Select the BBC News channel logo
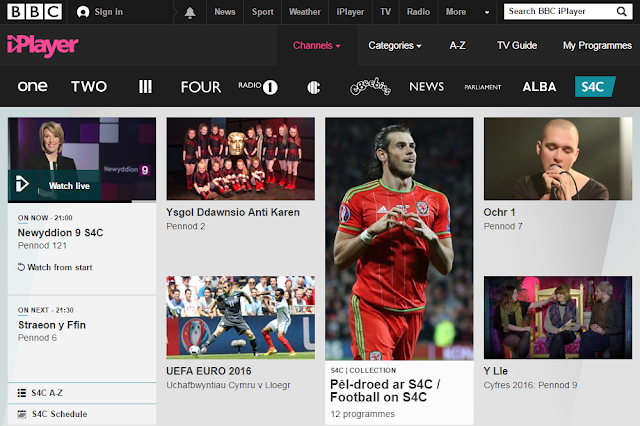 point(427,87)
